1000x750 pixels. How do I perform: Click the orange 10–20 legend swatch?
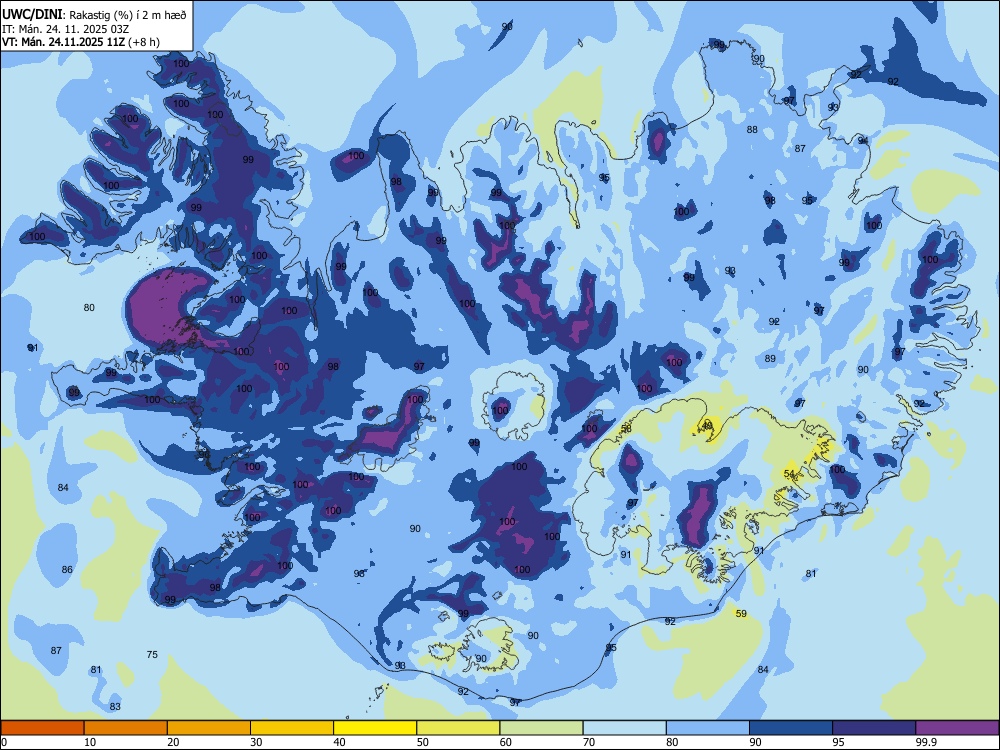tap(126, 728)
